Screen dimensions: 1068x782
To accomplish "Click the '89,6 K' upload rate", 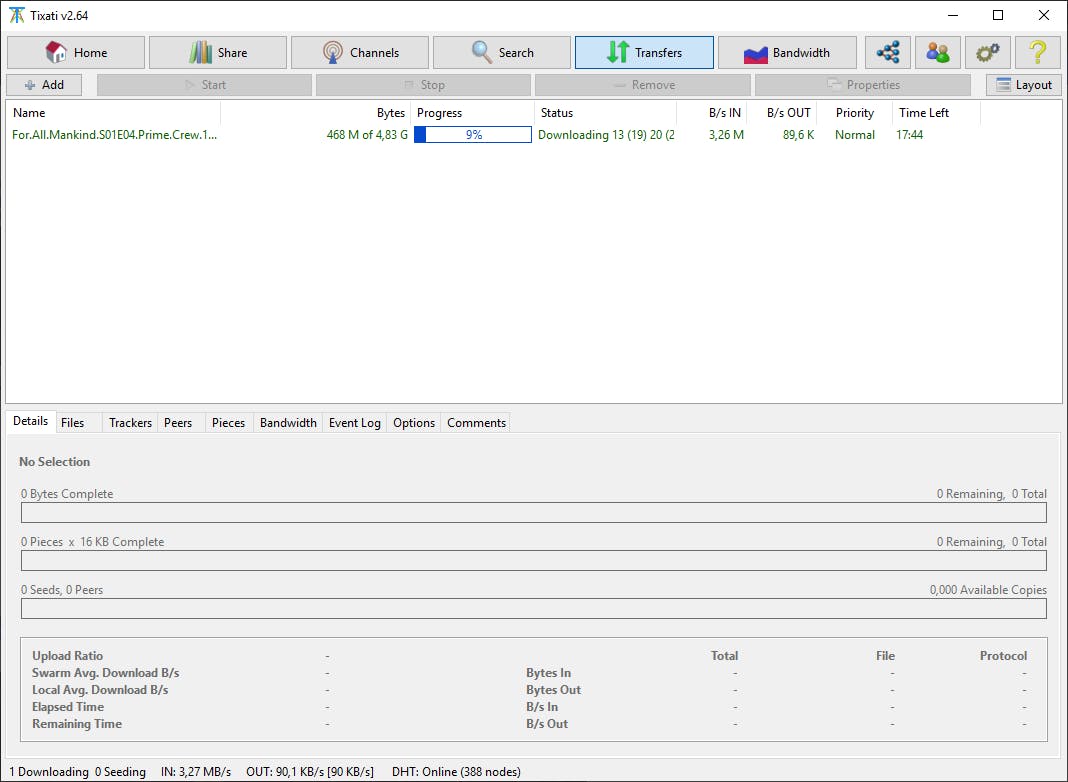I will [798, 135].
